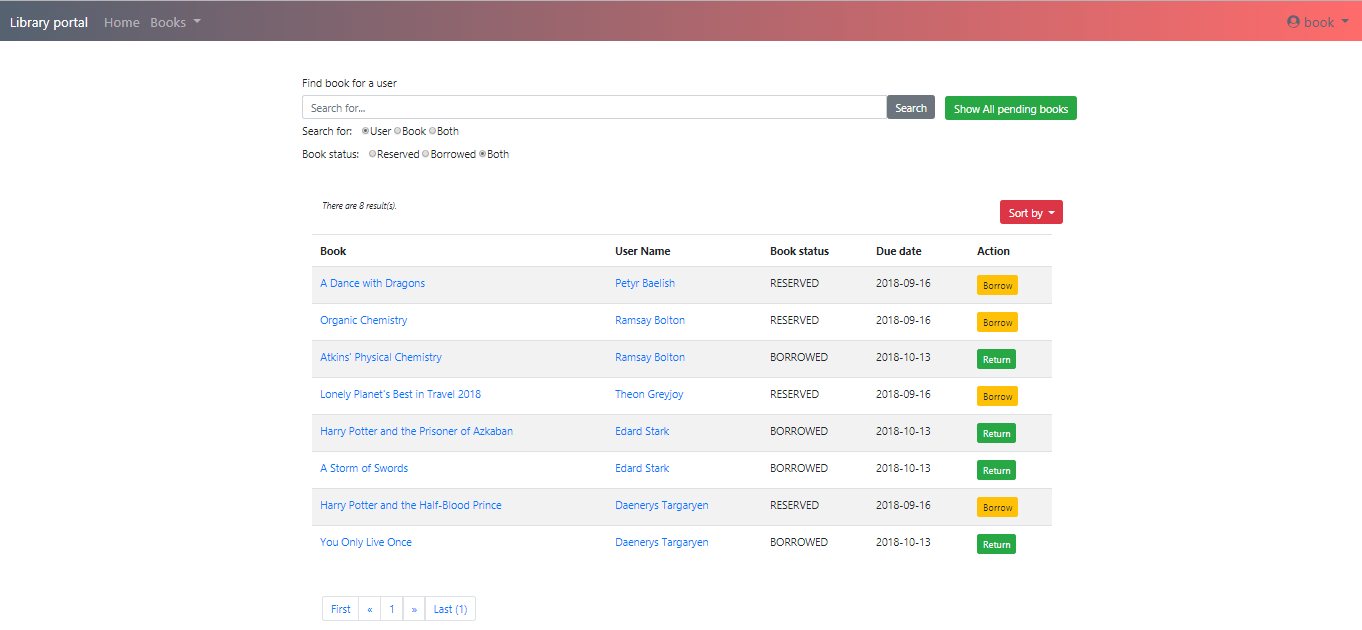The height and width of the screenshot is (630, 1362).
Task: Select the Borrowed book status radio button
Action: click(x=426, y=154)
